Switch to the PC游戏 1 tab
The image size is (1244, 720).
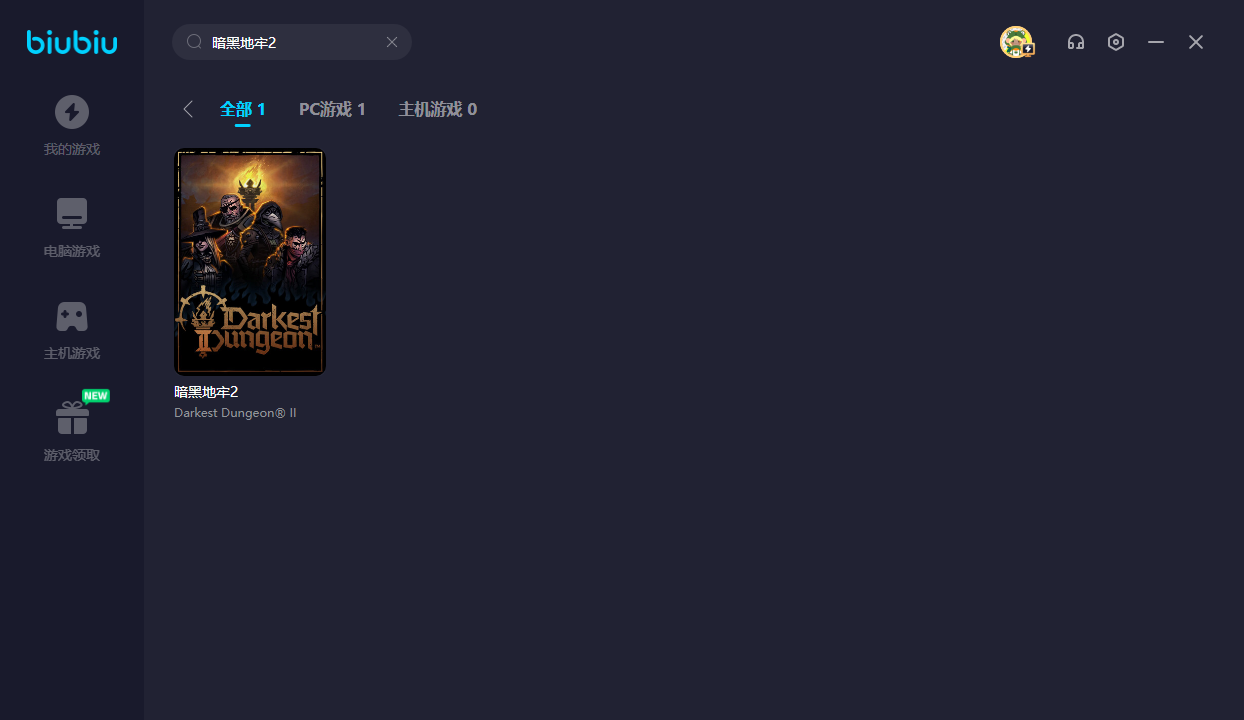tap(332, 109)
